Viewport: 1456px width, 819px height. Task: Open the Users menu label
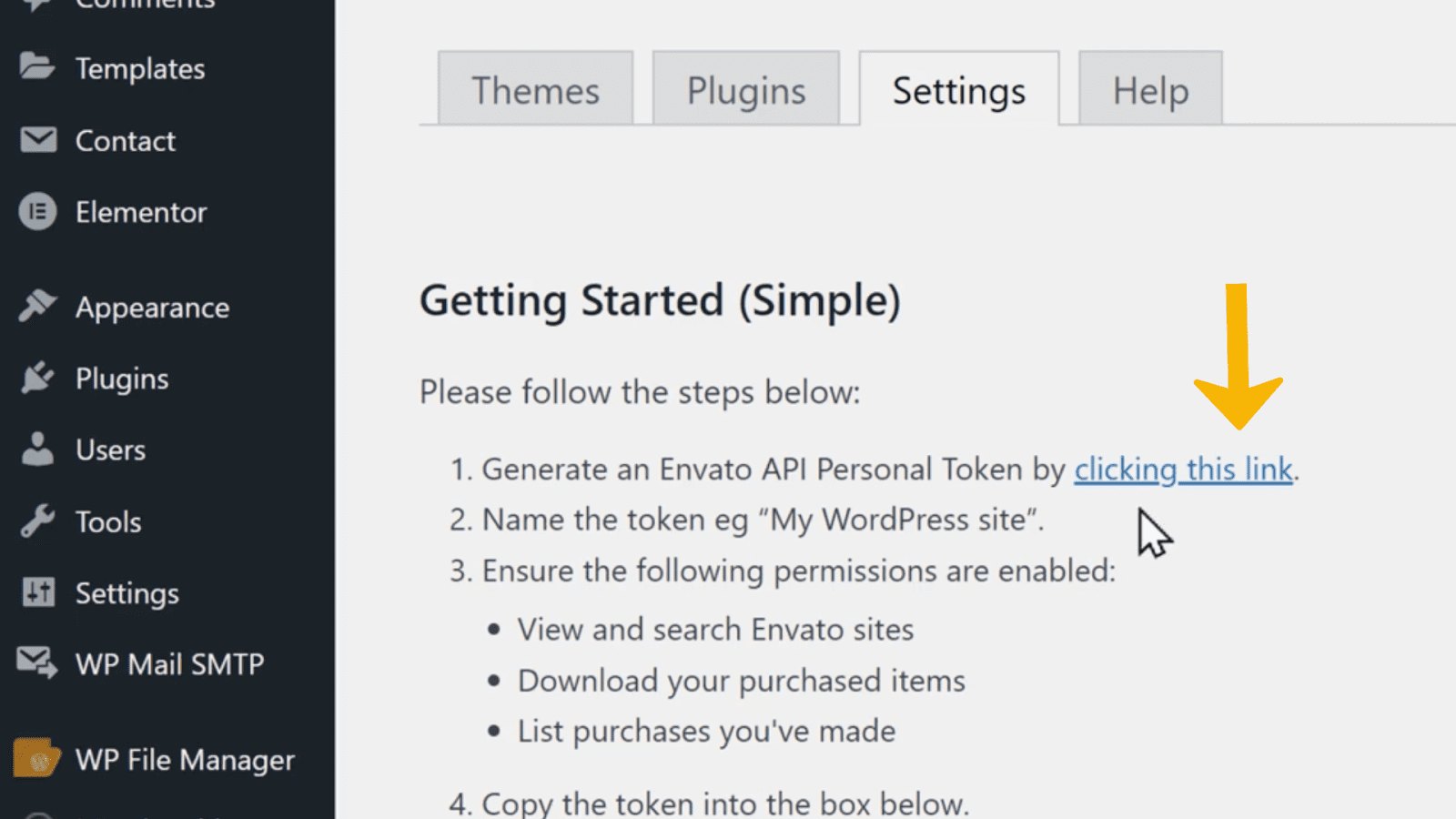point(110,450)
